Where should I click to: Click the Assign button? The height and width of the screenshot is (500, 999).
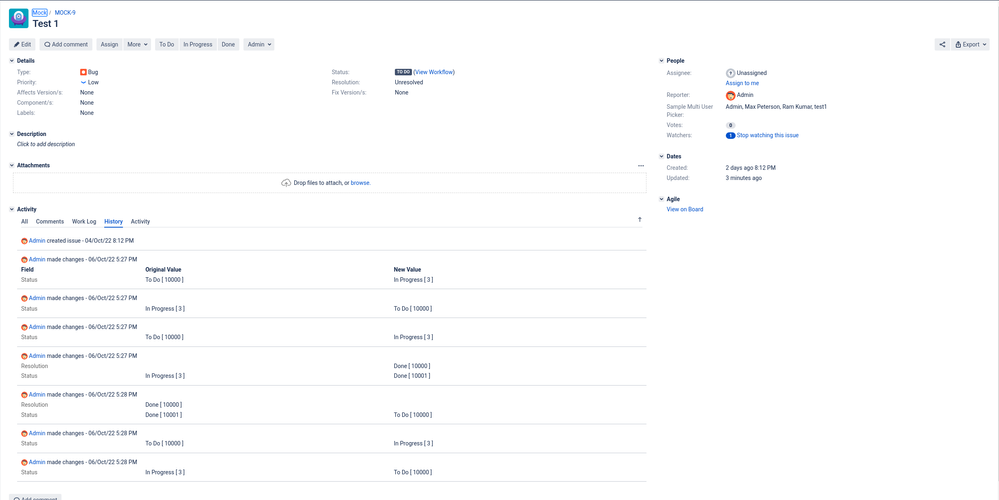109,45
